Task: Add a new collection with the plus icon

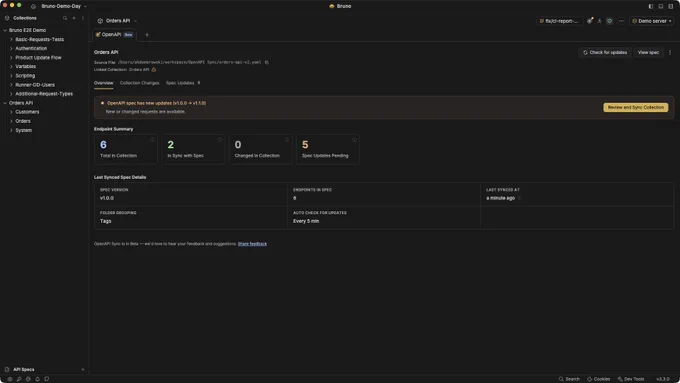Action: click(x=74, y=18)
